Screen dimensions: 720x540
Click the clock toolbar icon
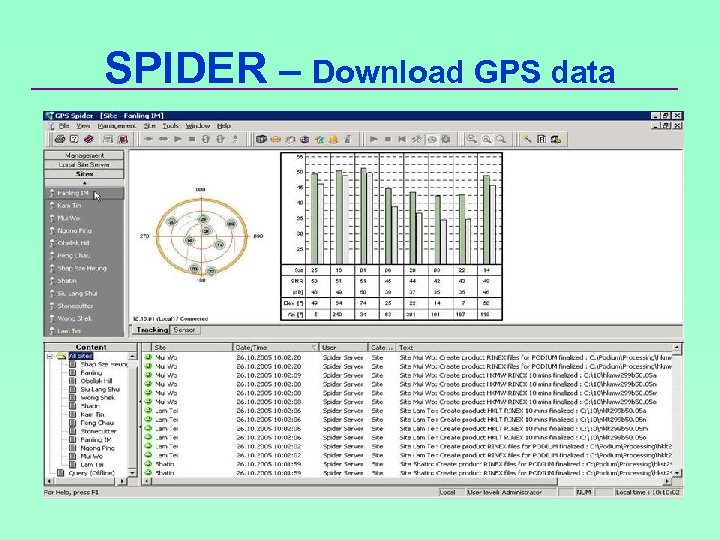432,139
